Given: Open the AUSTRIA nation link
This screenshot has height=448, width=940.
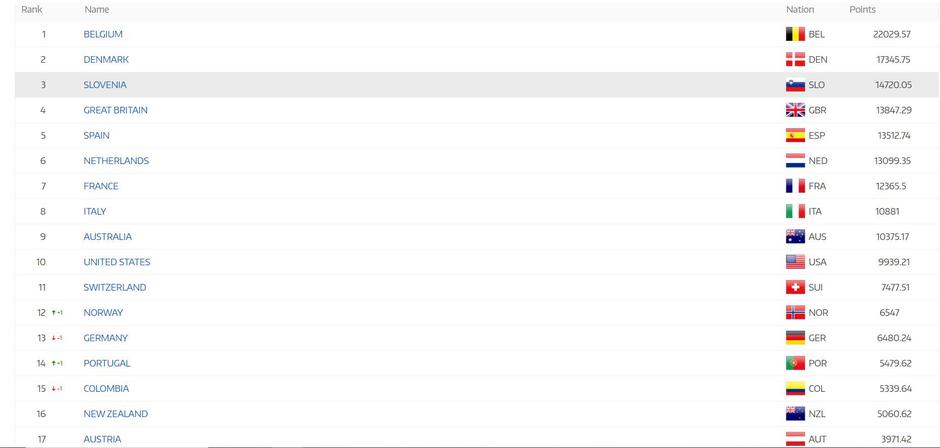Looking at the screenshot, I should (102, 439).
